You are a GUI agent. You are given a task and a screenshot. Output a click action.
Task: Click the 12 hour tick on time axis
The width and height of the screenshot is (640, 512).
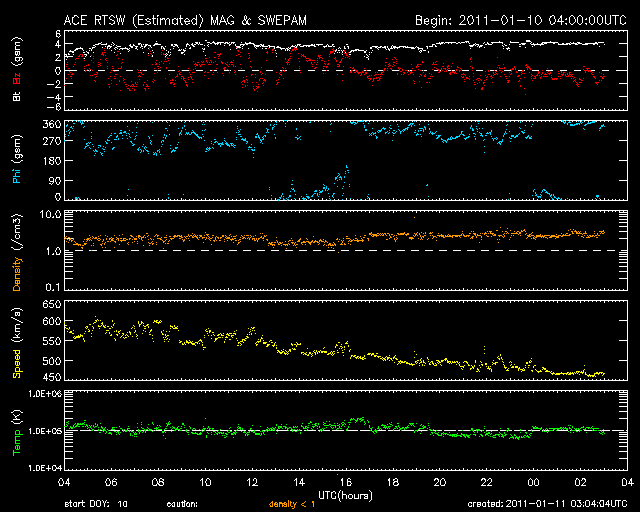pyautogui.click(x=252, y=482)
